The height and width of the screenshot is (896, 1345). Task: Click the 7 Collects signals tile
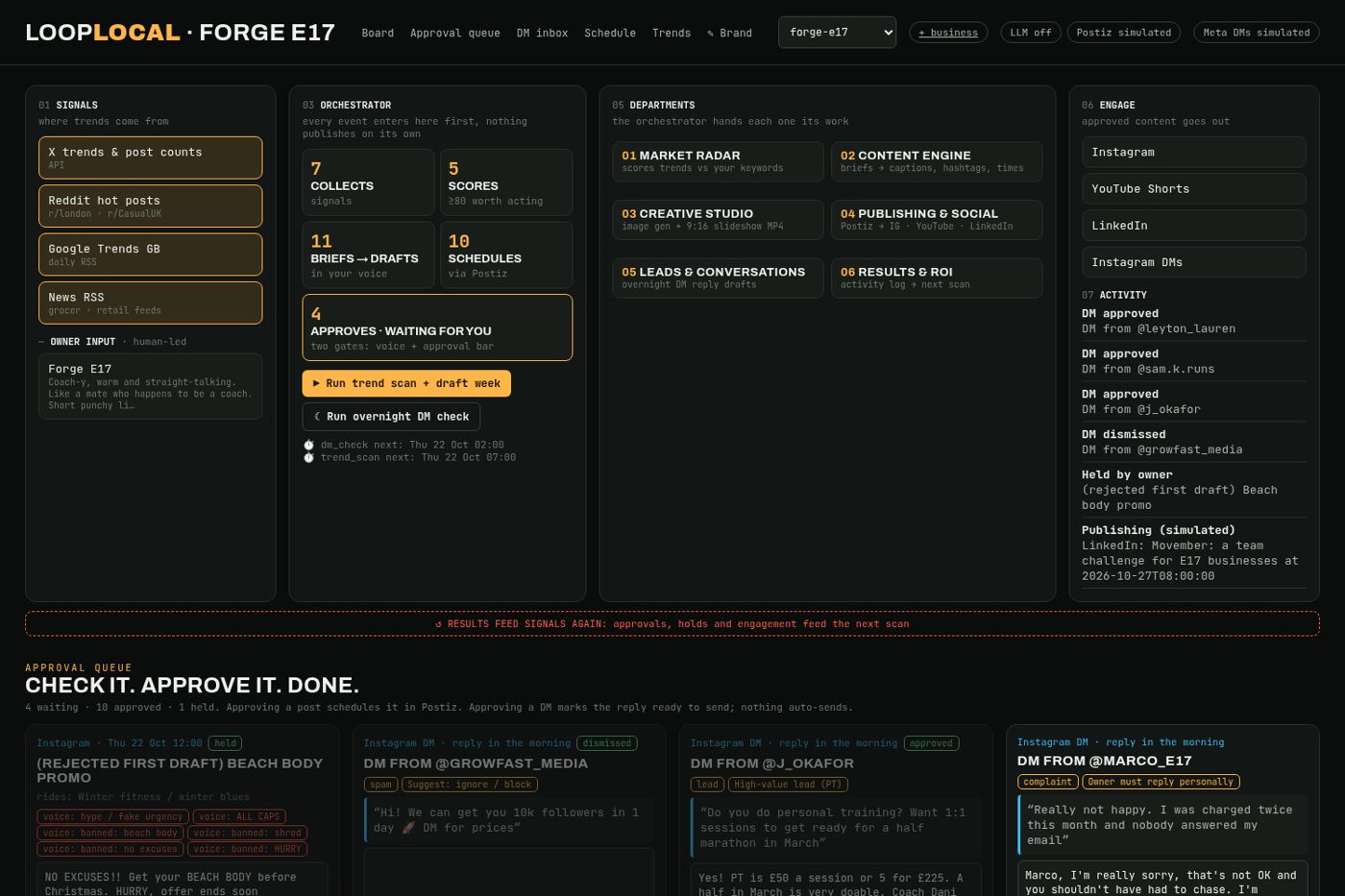pyautogui.click(x=368, y=182)
